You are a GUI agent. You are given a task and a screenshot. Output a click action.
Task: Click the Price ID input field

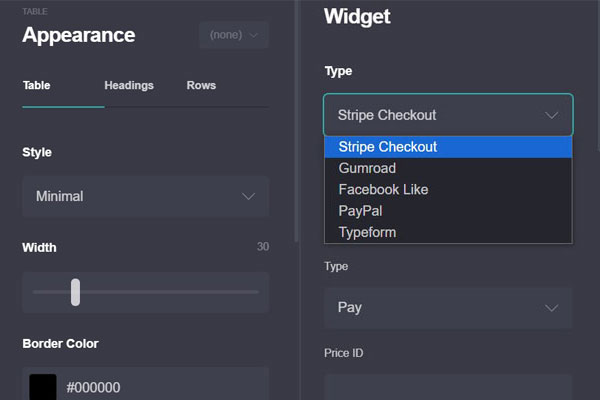pyautogui.click(x=448, y=387)
